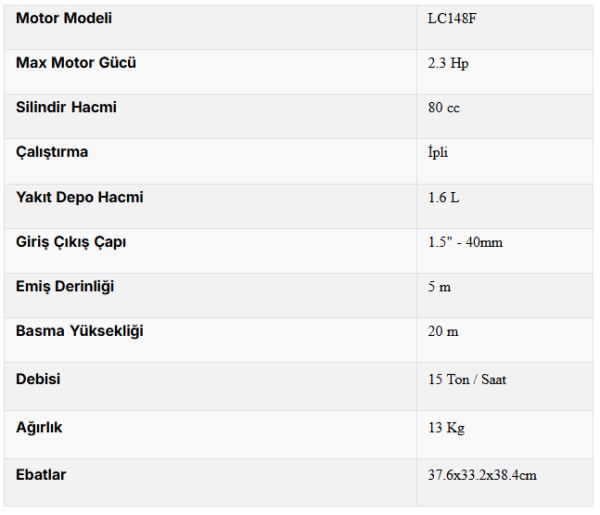This screenshot has width=600, height=515.
Task: Click the Max Motor Gücü label
Action: (76, 63)
